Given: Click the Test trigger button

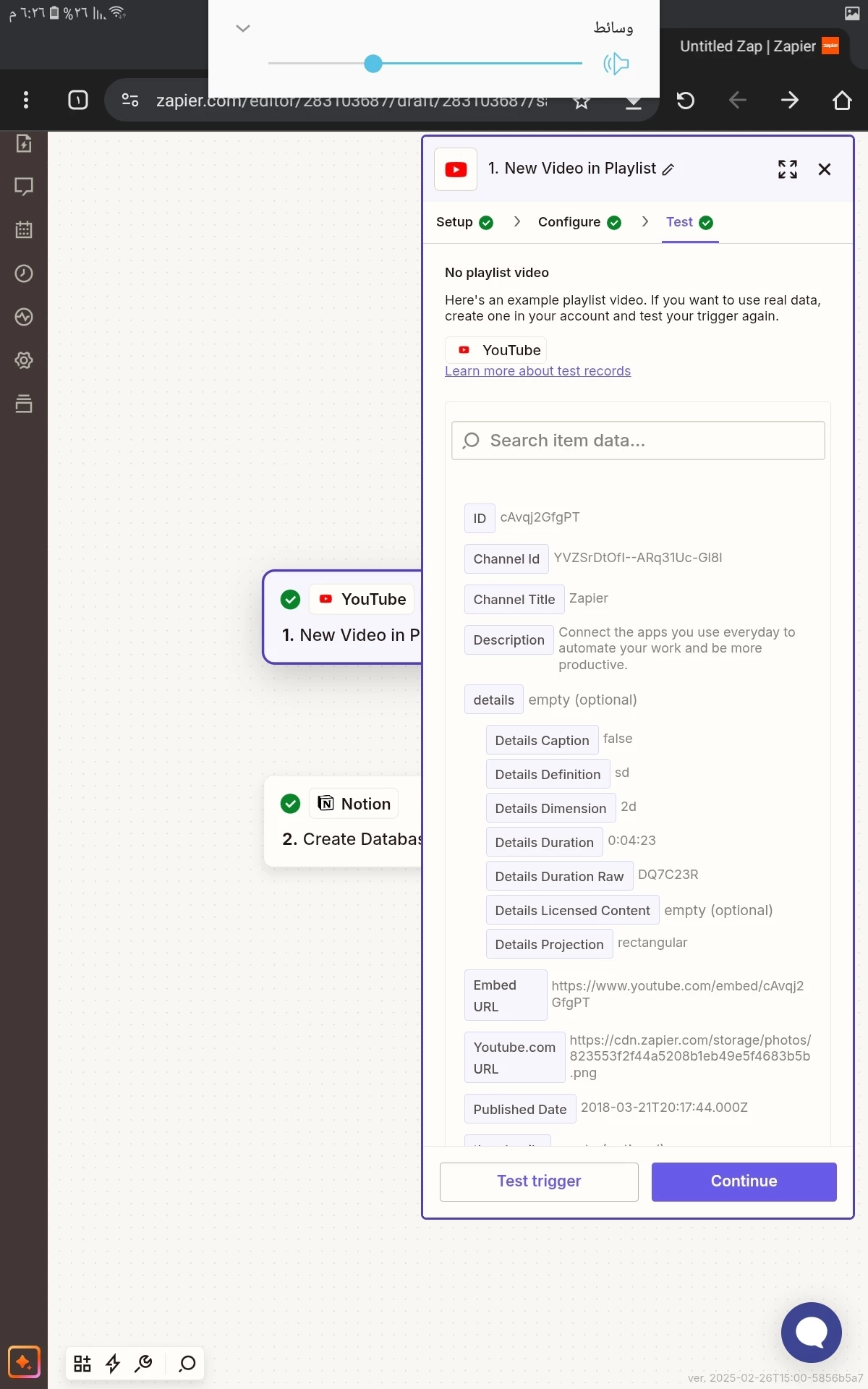Looking at the screenshot, I should [539, 1181].
